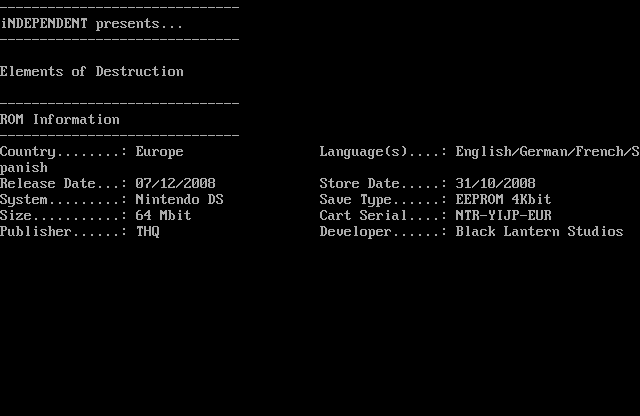Click the 'Developer' field label
This screenshot has width=640, height=416.
356,231
